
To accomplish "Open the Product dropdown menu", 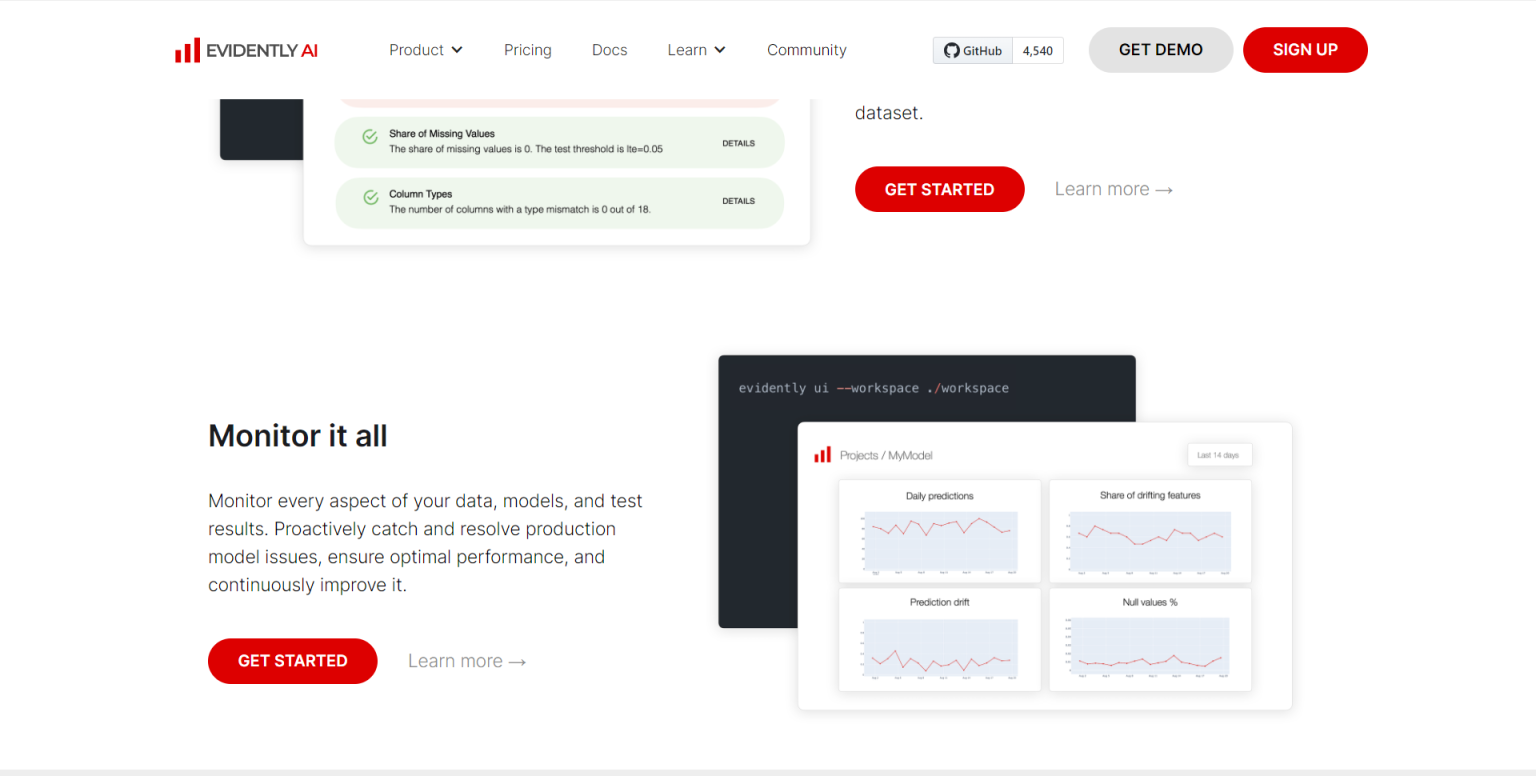I will pyautogui.click(x=426, y=50).
